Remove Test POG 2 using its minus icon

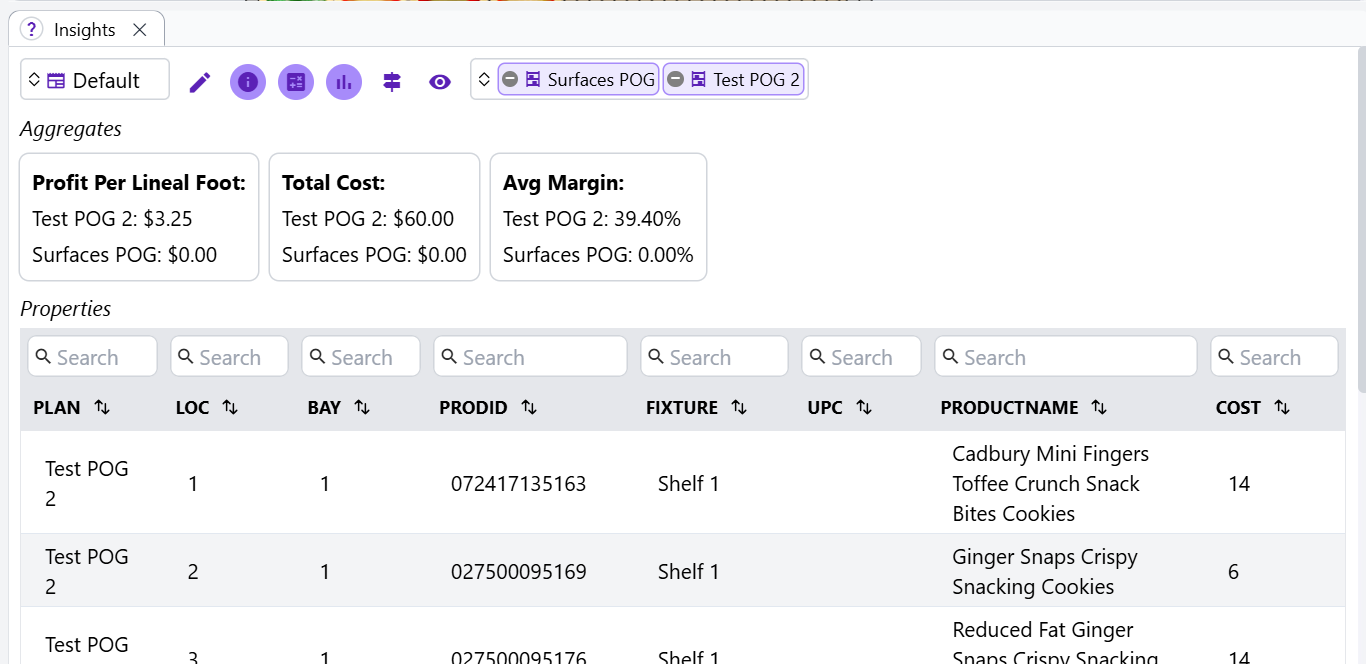(676, 79)
